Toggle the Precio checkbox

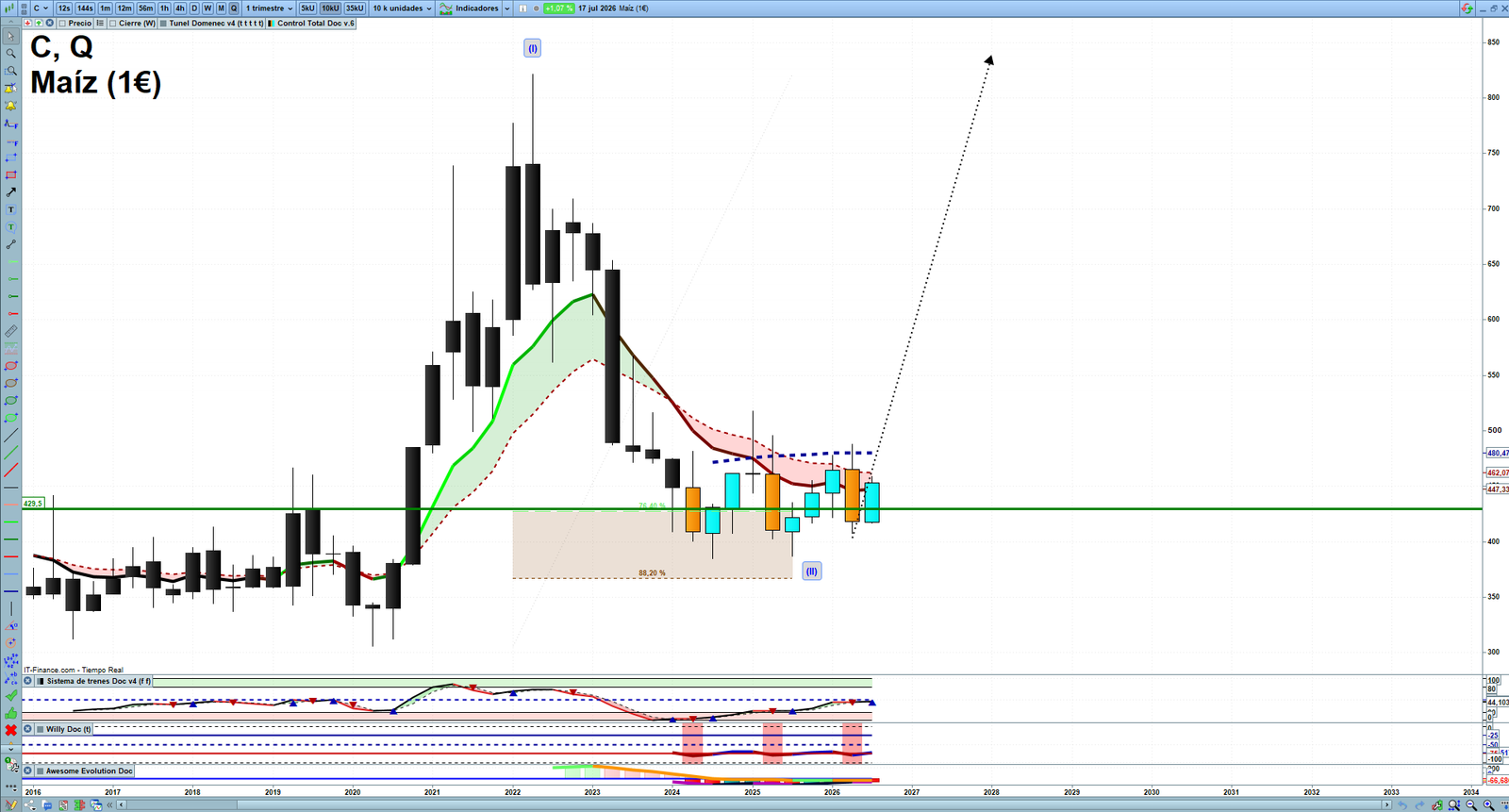pos(62,24)
